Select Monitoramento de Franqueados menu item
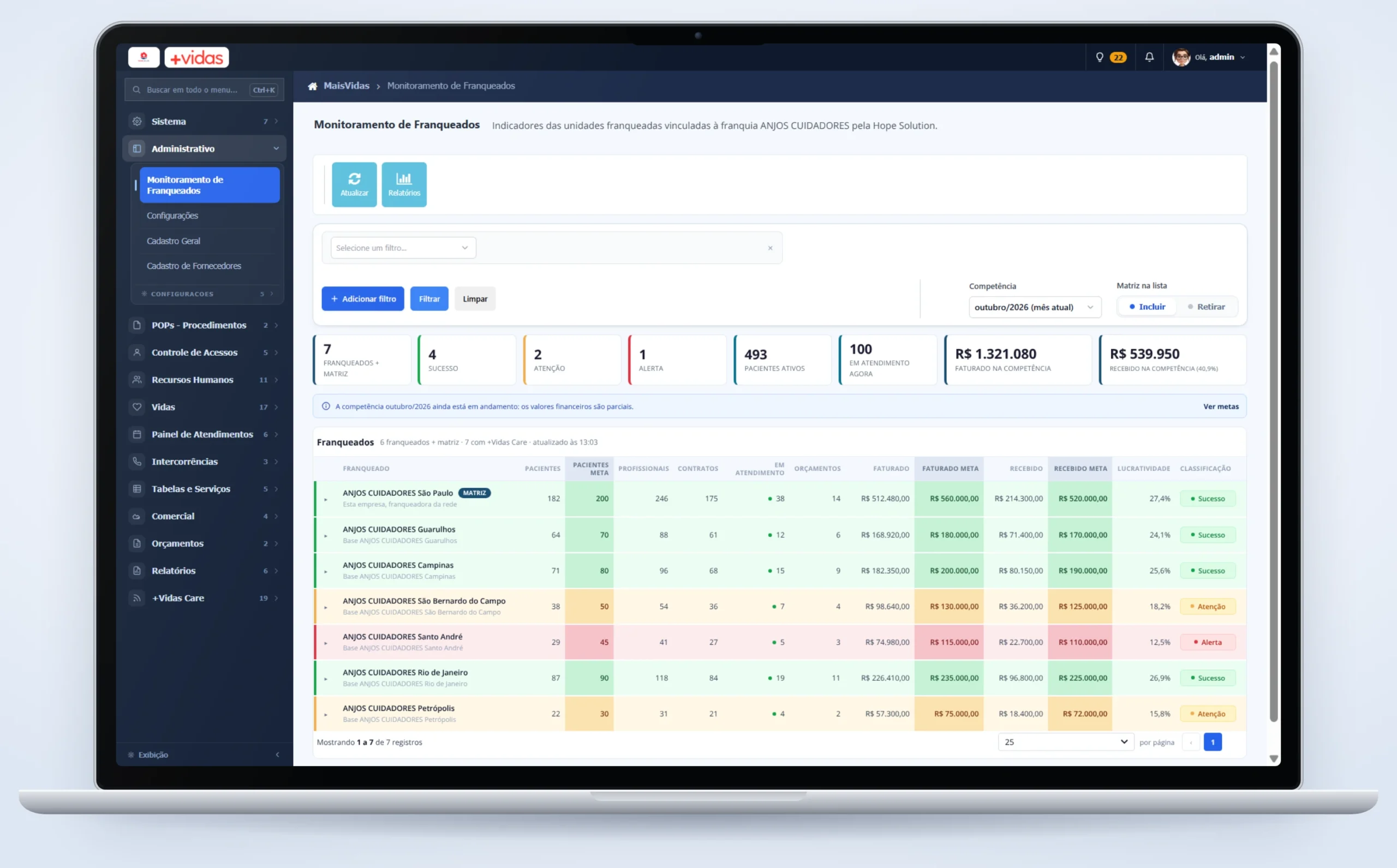1397x868 pixels. tap(210, 185)
